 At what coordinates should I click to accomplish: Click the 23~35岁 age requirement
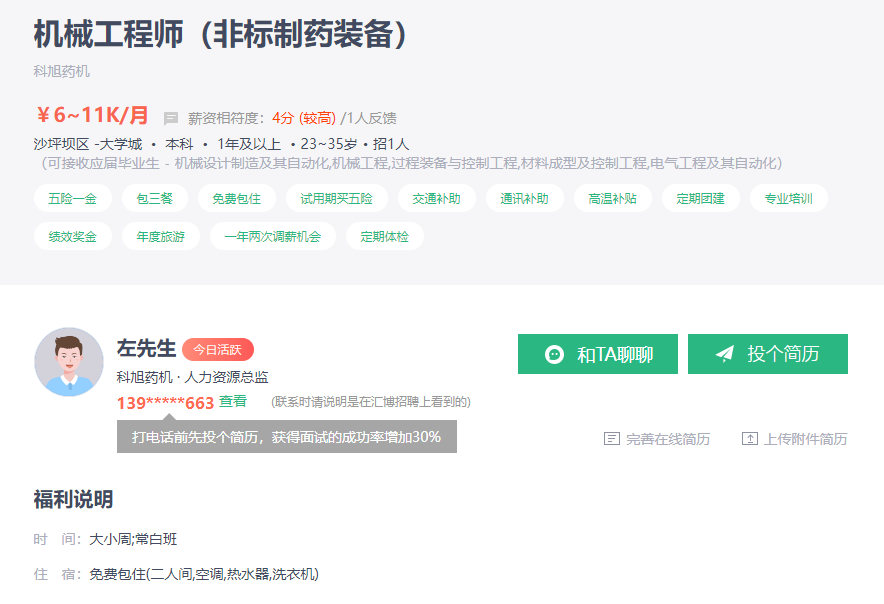point(329,144)
